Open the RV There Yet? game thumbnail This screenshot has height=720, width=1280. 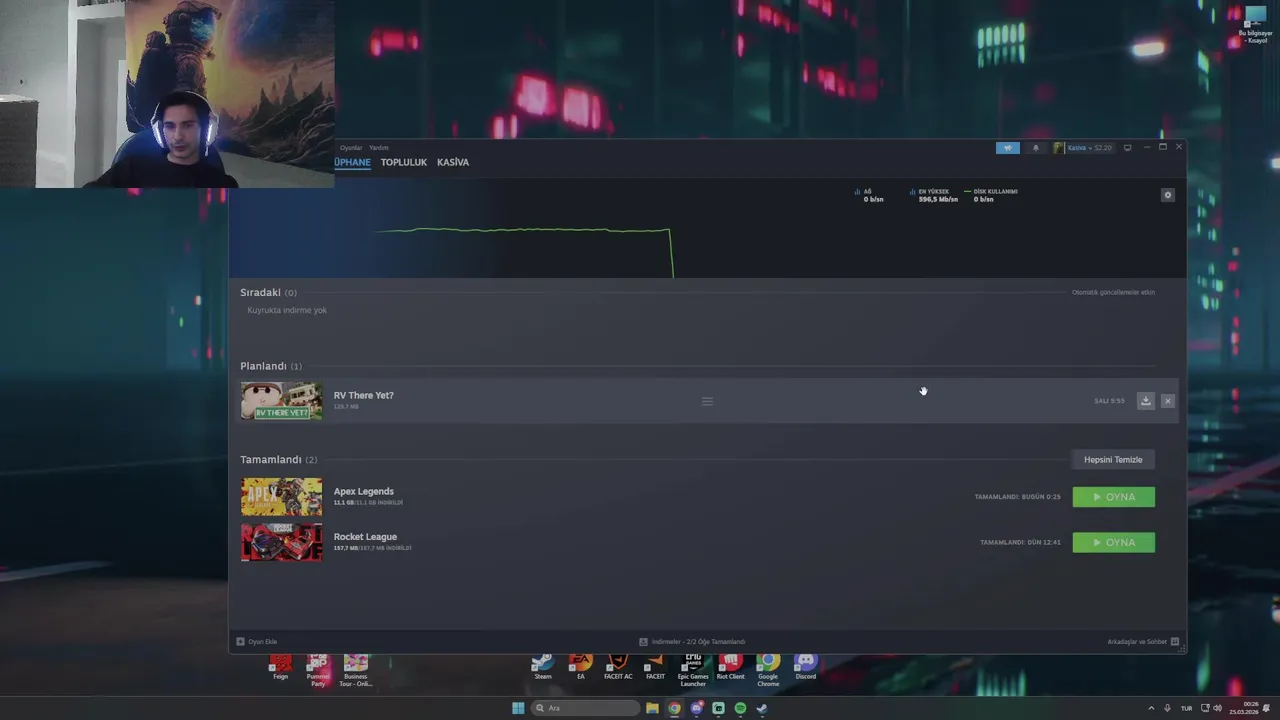pyautogui.click(x=282, y=401)
